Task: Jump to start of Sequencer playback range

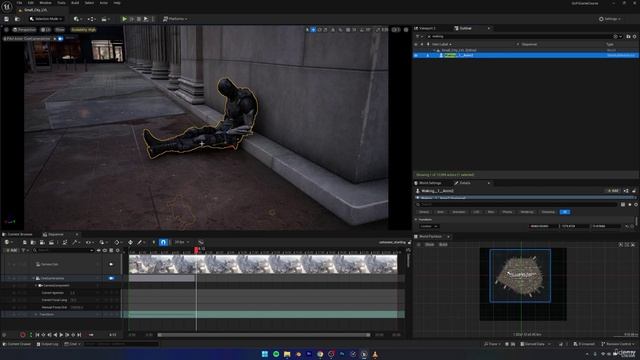Action: tap(37, 335)
